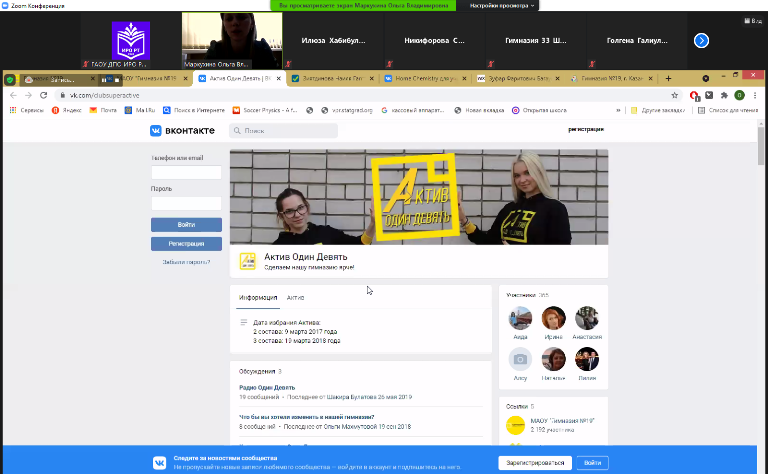Bookmark page with the star icon
The image size is (768, 474).
(x=674, y=95)
